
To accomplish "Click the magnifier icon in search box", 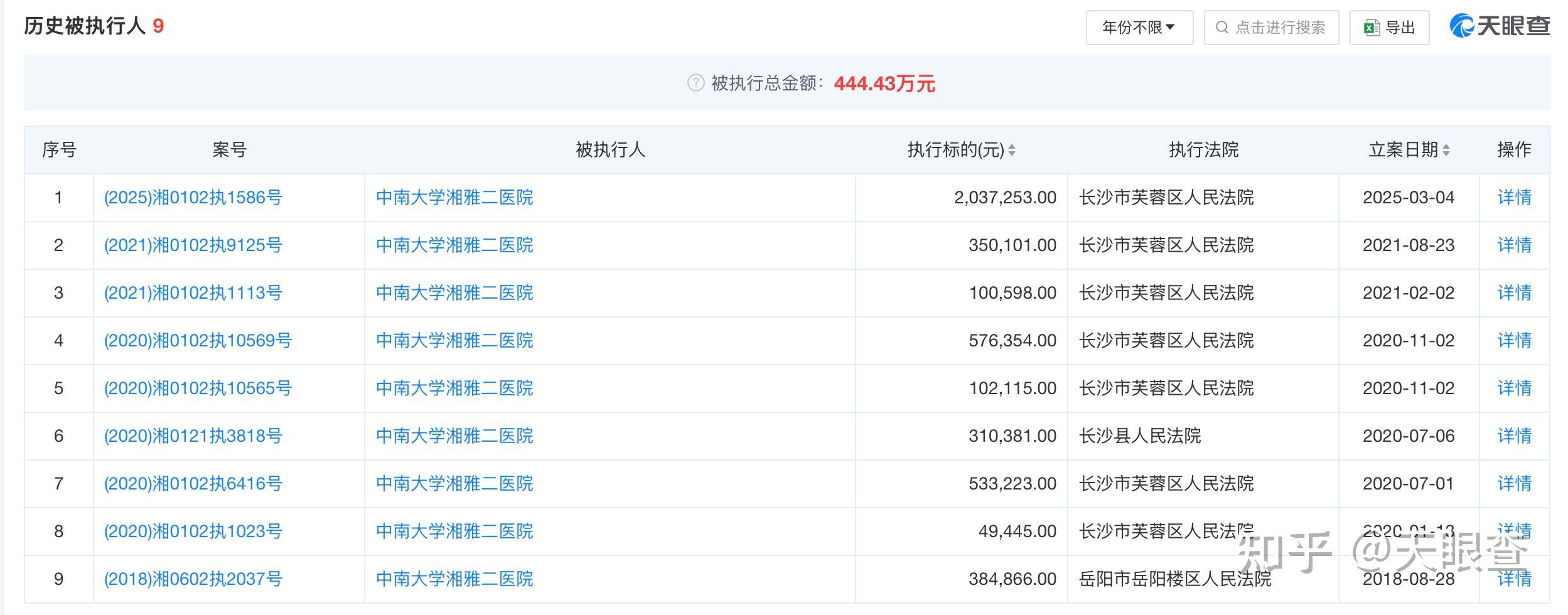I will (x=1222, y=28).
